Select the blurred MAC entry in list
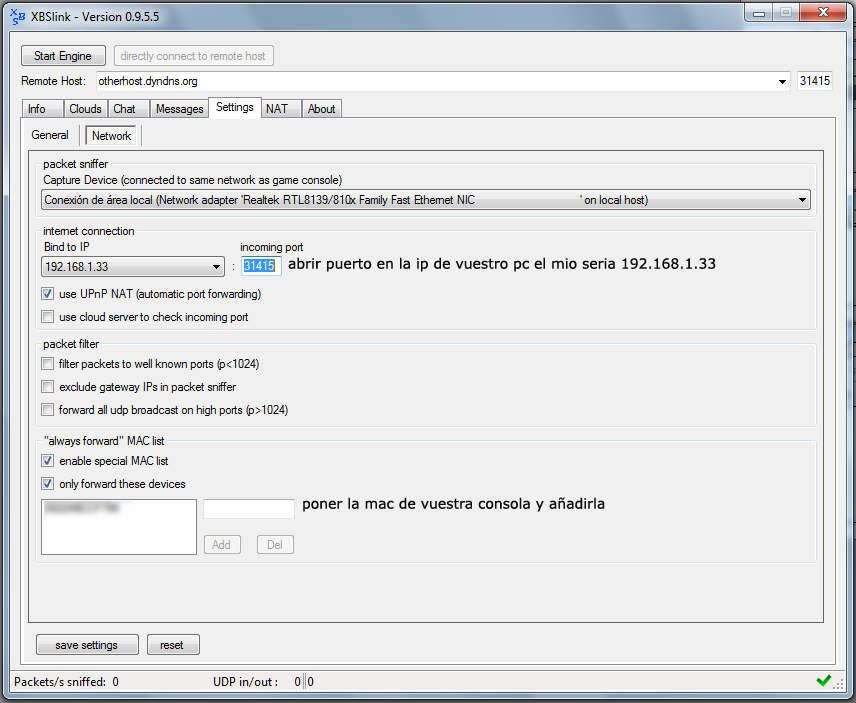This screenshot has width=856, height=703. (x=82, y=507)
